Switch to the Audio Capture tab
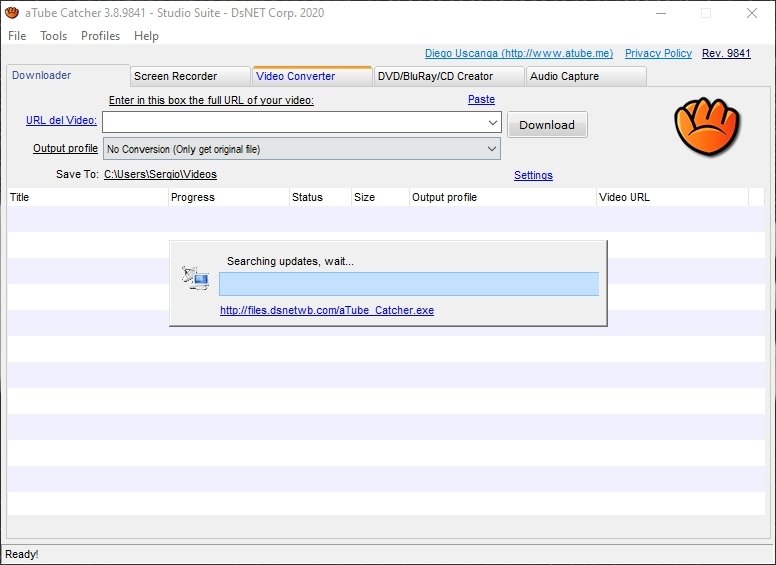Screen dimensions: 776x565 click(x=586, y=76)
